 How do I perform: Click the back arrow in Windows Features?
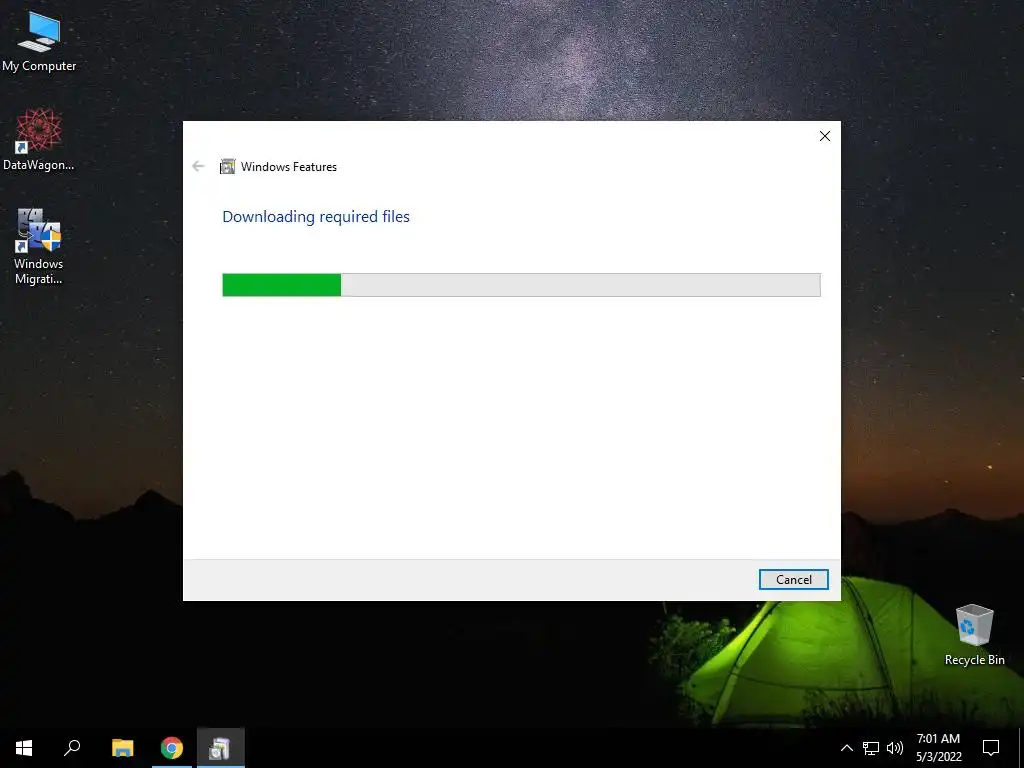[198, 167]
